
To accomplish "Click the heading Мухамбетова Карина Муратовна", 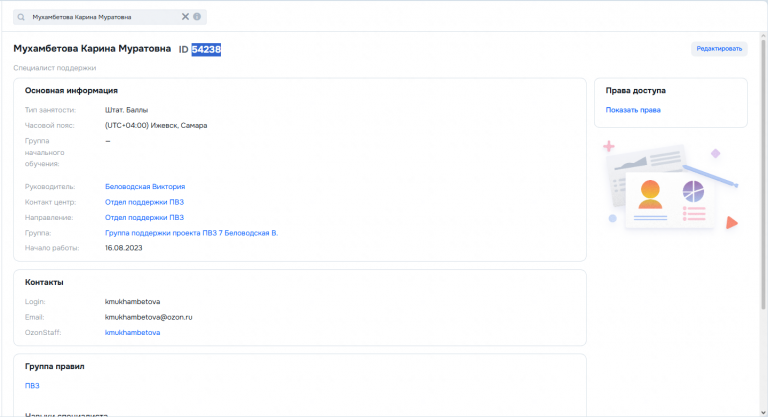I will click(x=92, y=49).
